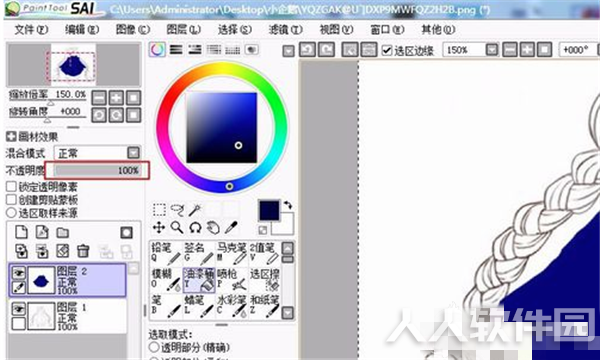Select the eyedropper color picker tool
Screen dimensions: 600x360
pyautogui.click(x=231, y=228)
